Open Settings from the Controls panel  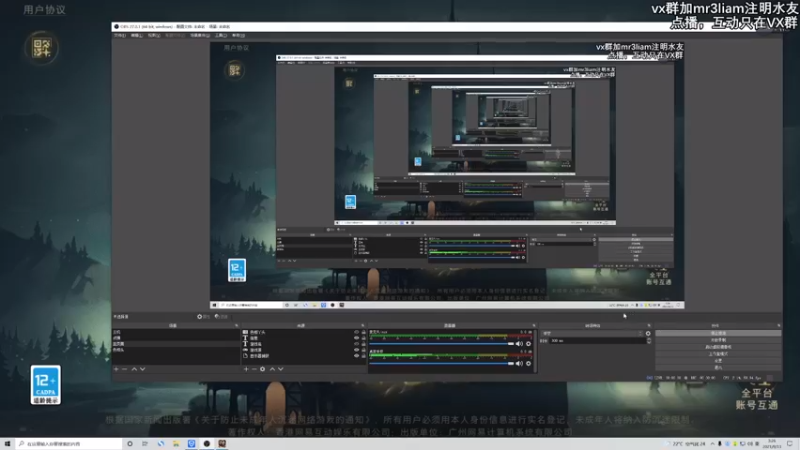click(x=718, y=361)
